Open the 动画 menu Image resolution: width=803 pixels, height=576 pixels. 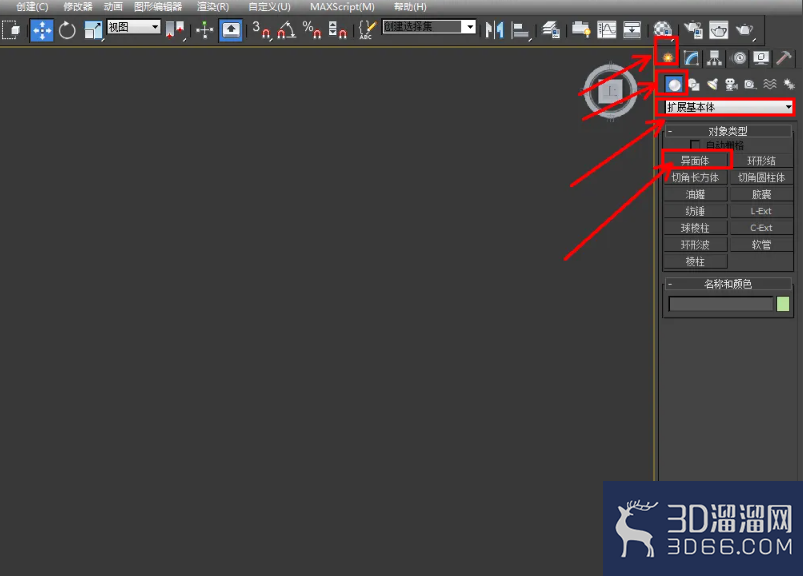click(113, 7)
